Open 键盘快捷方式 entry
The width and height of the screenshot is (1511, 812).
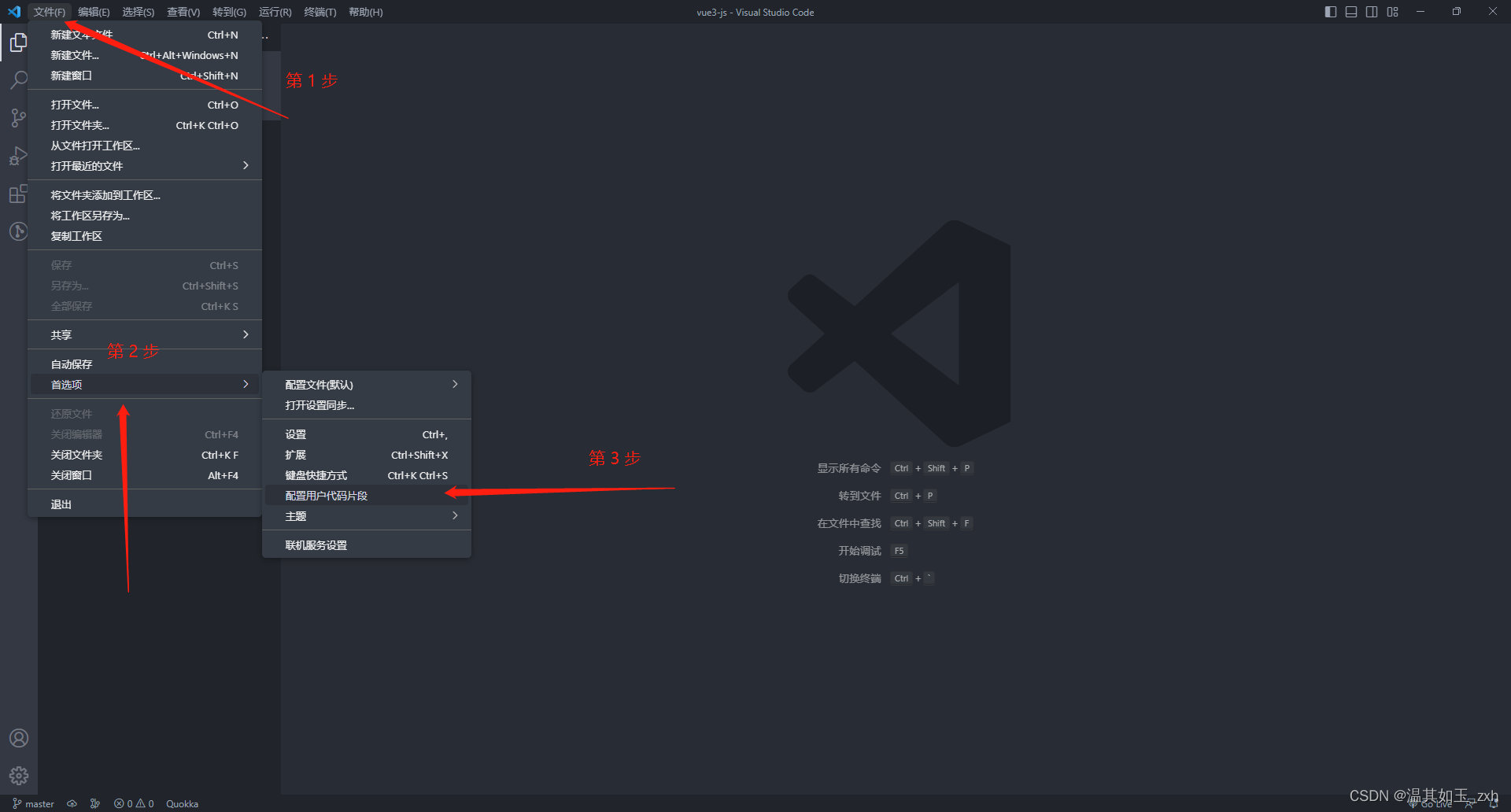pyautogui.click(x=367, y=475)
